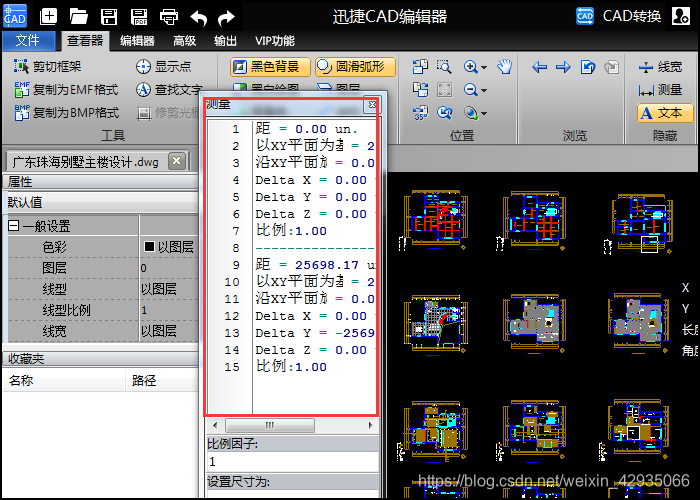Image resolution: width=700 pixels, height=500 pixels.
Task: Open 查找文字 find text tool
Action: pyautogui.click(x=168, y=90)
